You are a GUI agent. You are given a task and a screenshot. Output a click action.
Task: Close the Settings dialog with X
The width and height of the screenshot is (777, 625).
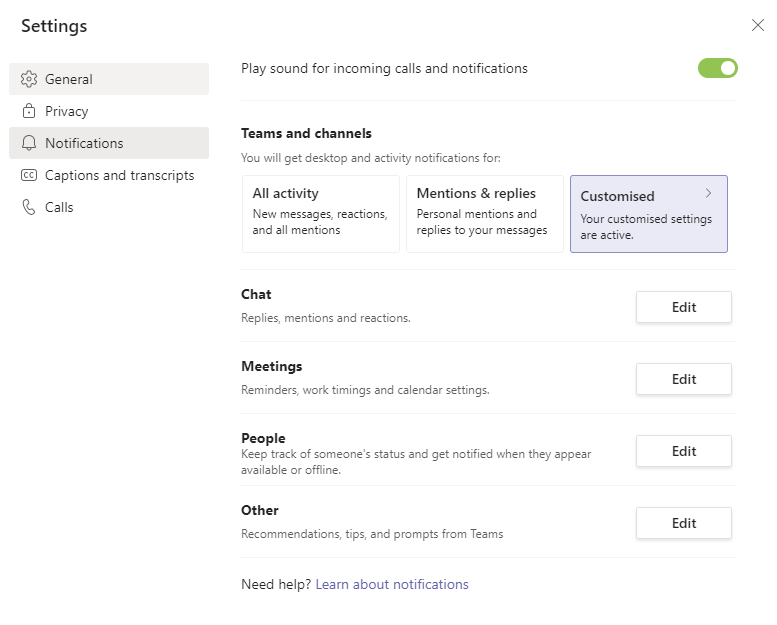click(757, 26)
